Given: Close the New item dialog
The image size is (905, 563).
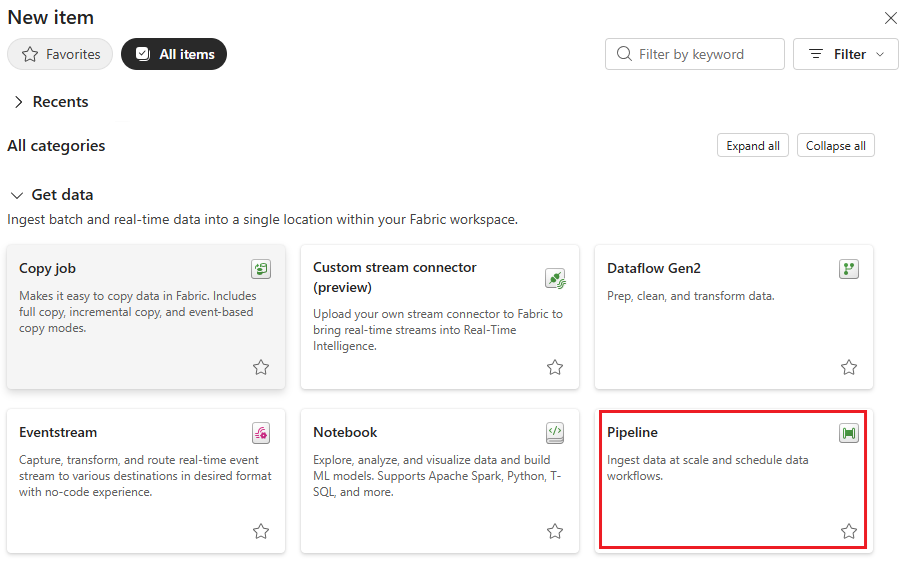Looking at the screenshot, I should pos(891,18).
